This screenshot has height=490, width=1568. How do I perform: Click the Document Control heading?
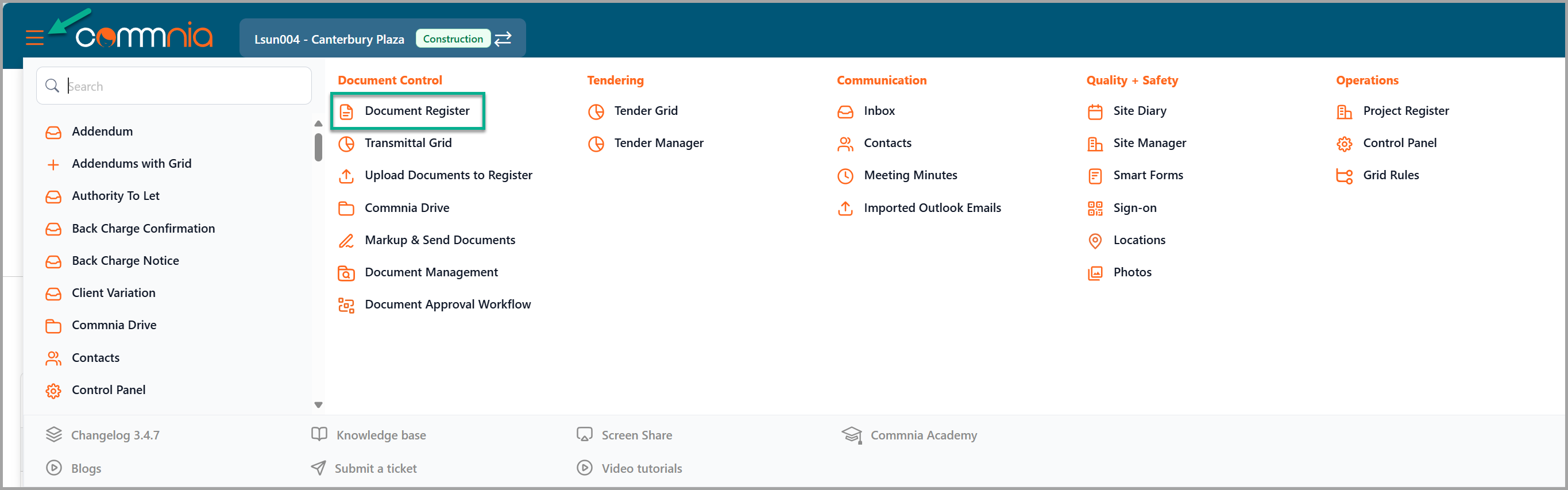point(389,80)
